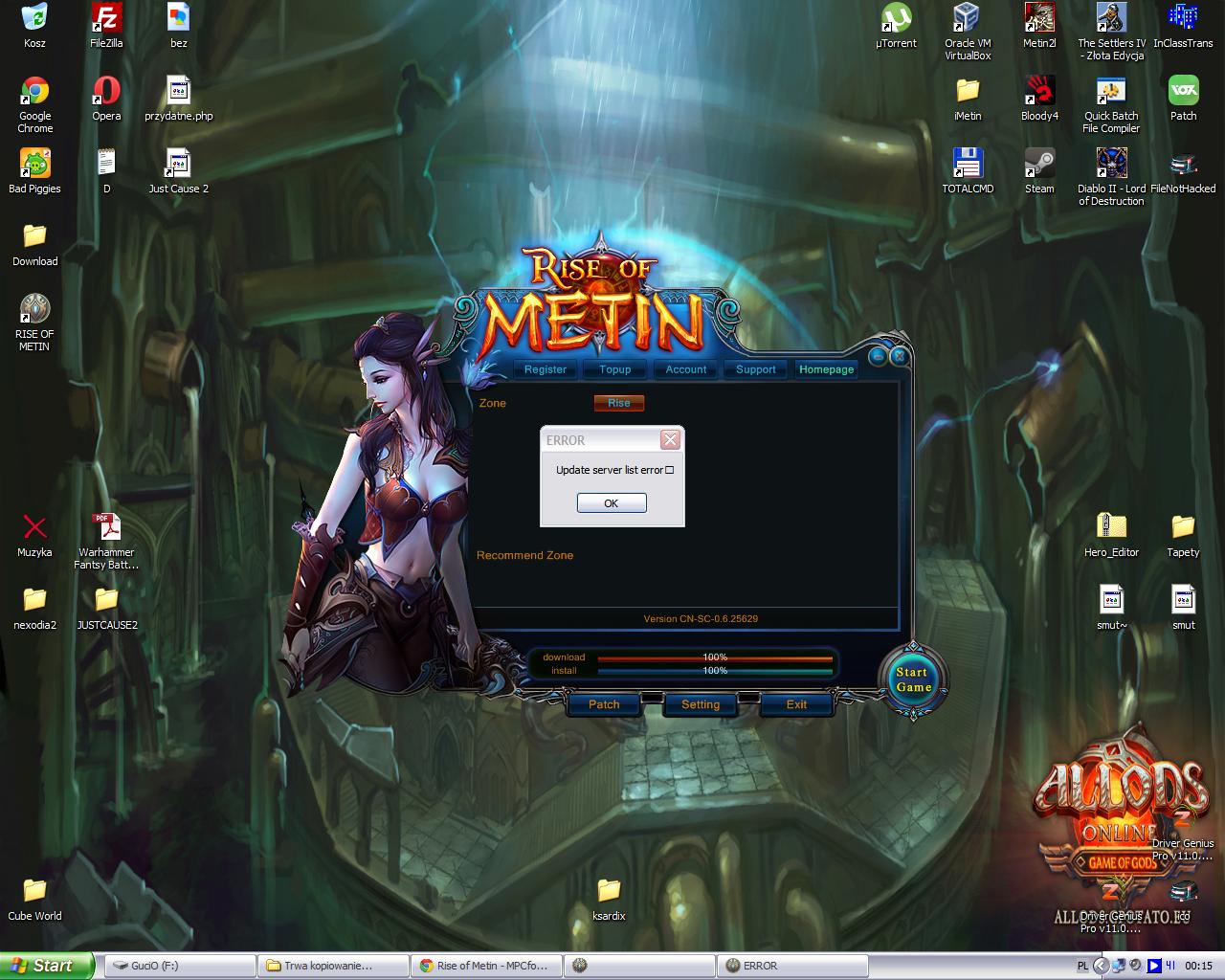Launch µTorrent desktop shortcut
1225x980 pixels.
[896, 25]
